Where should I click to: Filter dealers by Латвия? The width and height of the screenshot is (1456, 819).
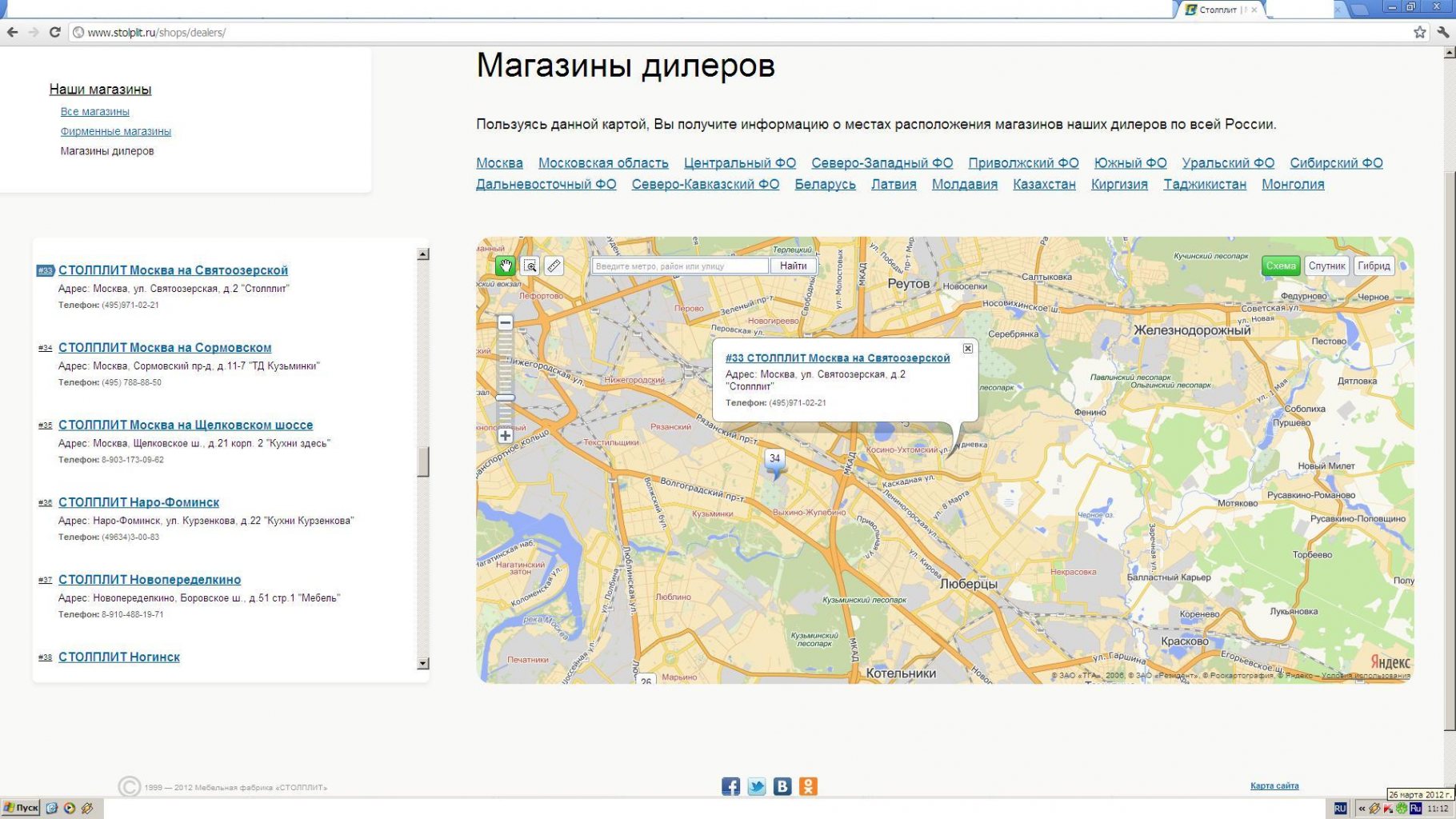click(894, 184)
